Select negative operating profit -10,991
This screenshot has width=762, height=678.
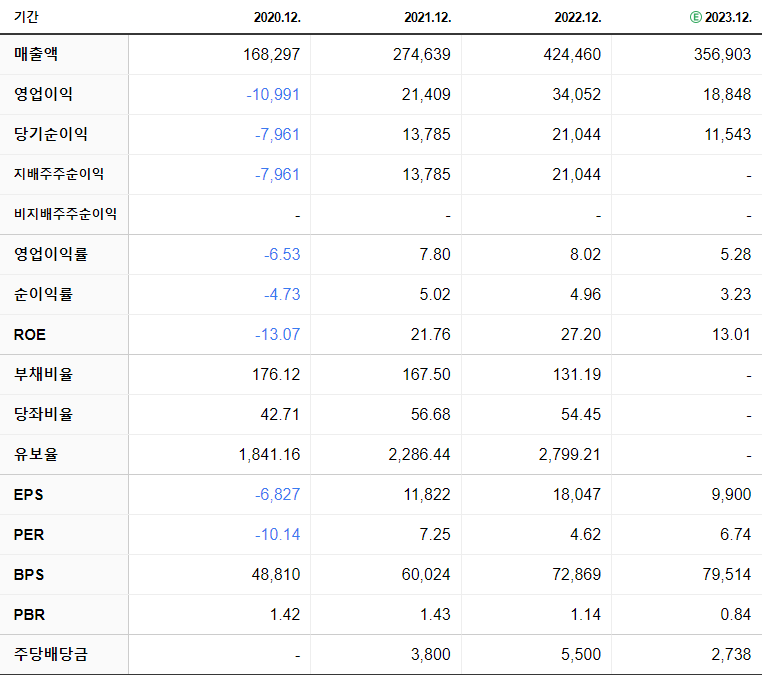tap(273, 94)
